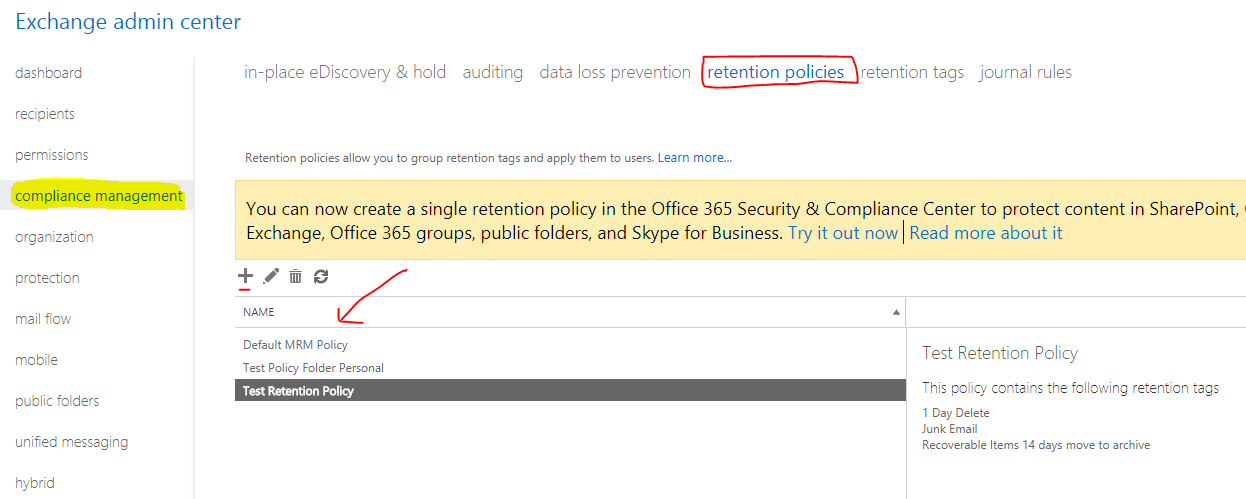1246x499 pixels.
Task: Click the trash can delete icon
Action: (296, 276)
